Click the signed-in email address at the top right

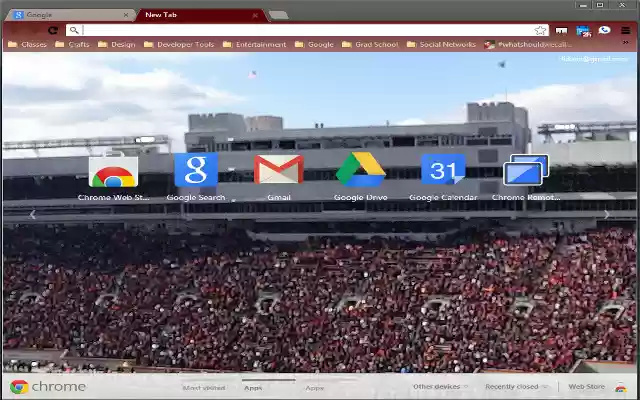tap(594, 59)
